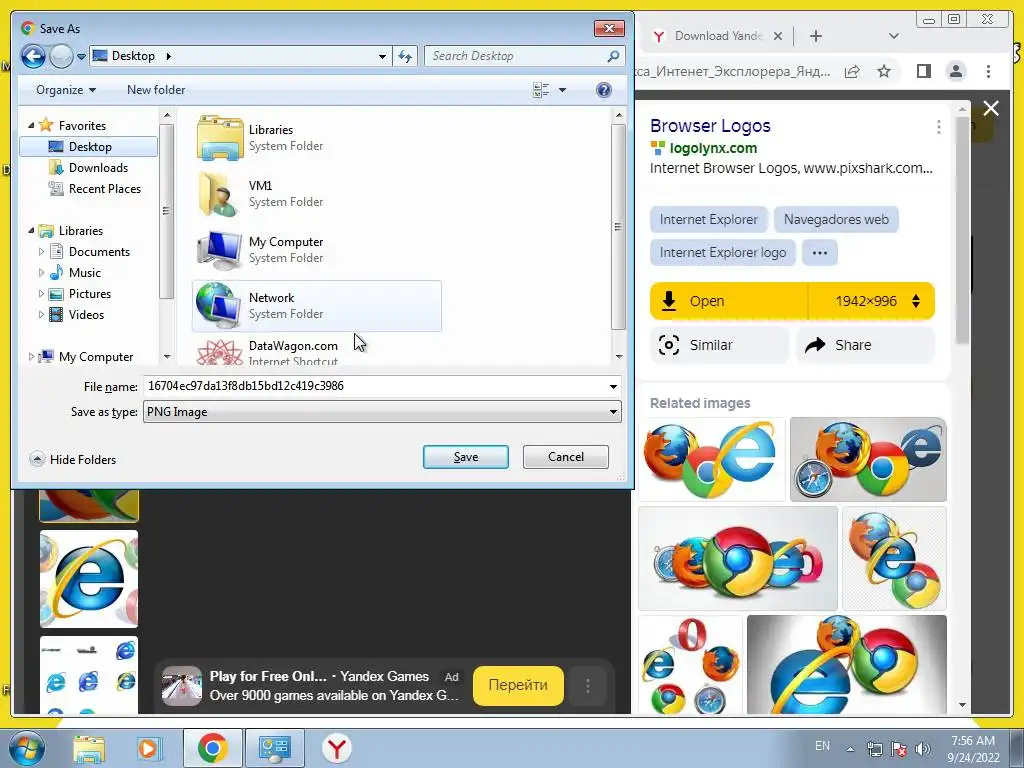The height and width of the screenshot is (768, 1024).
Task: Open the recent locations dropdown arrow
Action: click(81, 57)
